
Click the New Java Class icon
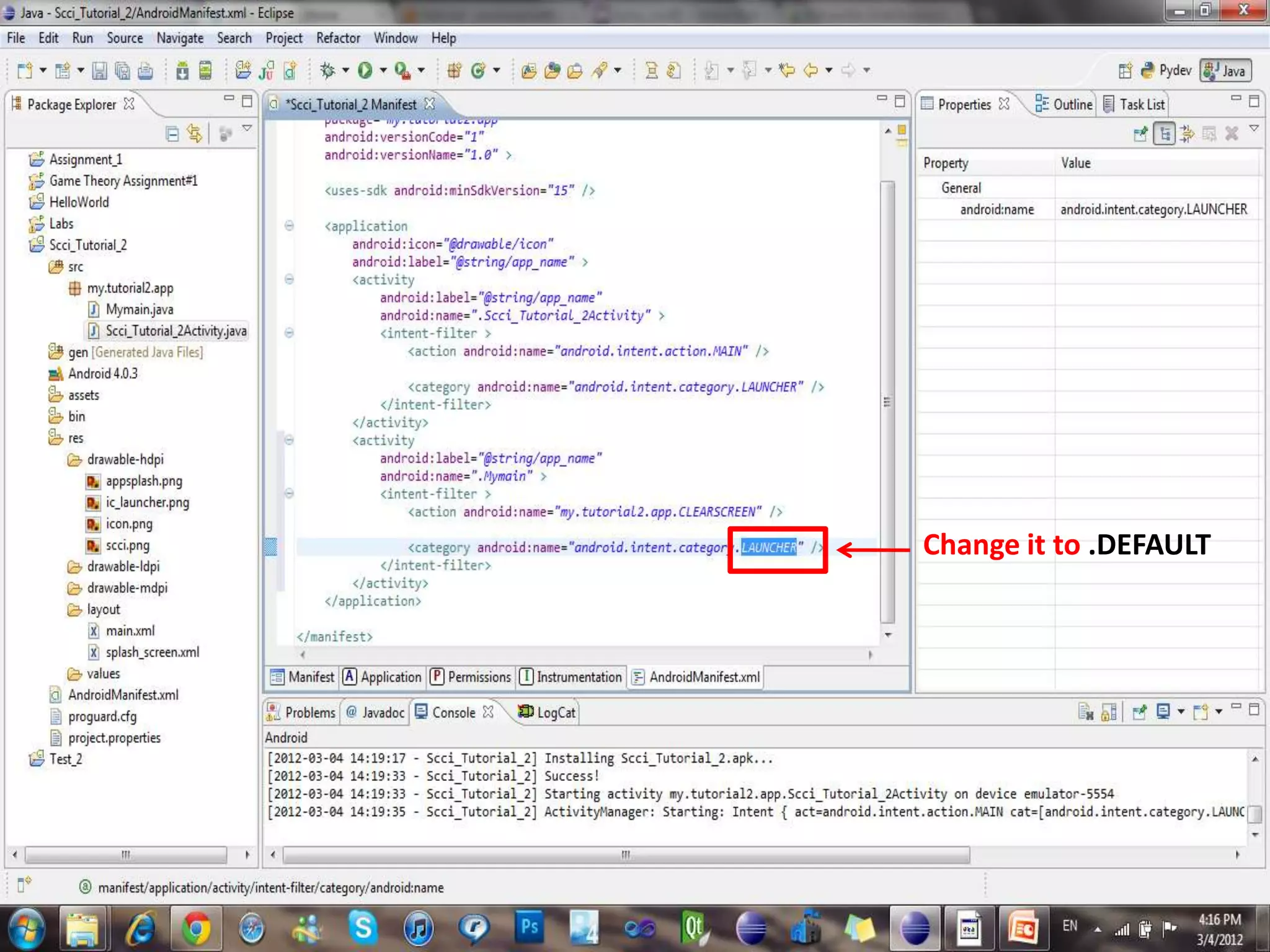tap(477, 71)
